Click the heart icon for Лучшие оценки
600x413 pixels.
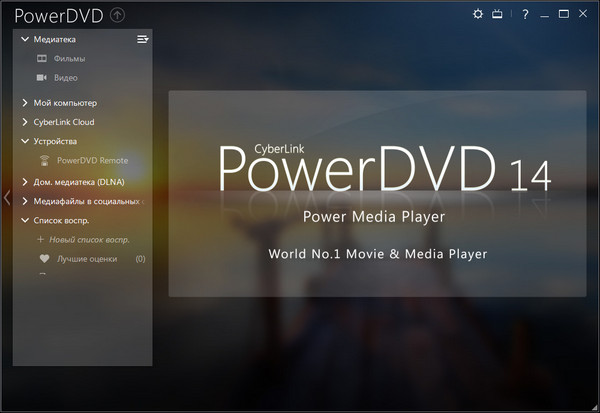click(x=43, y=259)
